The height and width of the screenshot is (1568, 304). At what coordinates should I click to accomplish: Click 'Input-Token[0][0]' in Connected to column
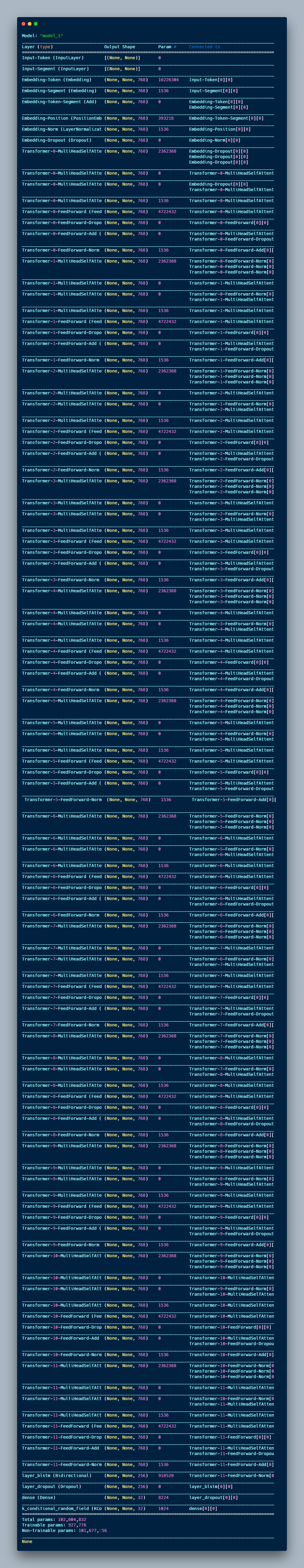point(211,80)
